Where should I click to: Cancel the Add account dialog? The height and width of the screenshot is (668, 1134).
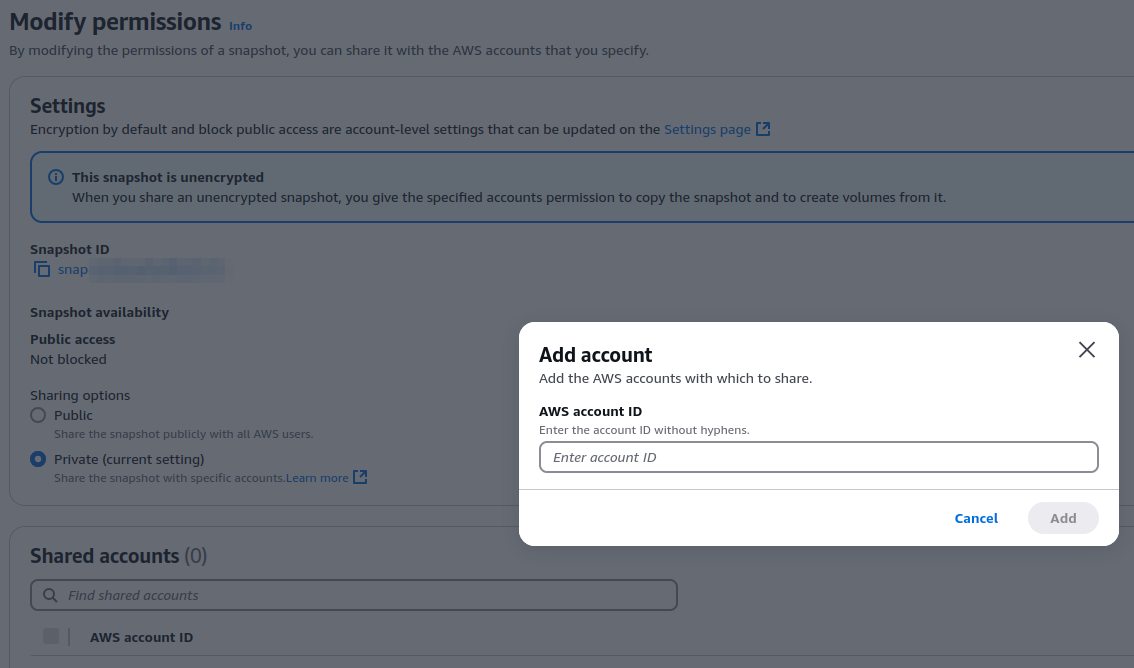[976, 518]
